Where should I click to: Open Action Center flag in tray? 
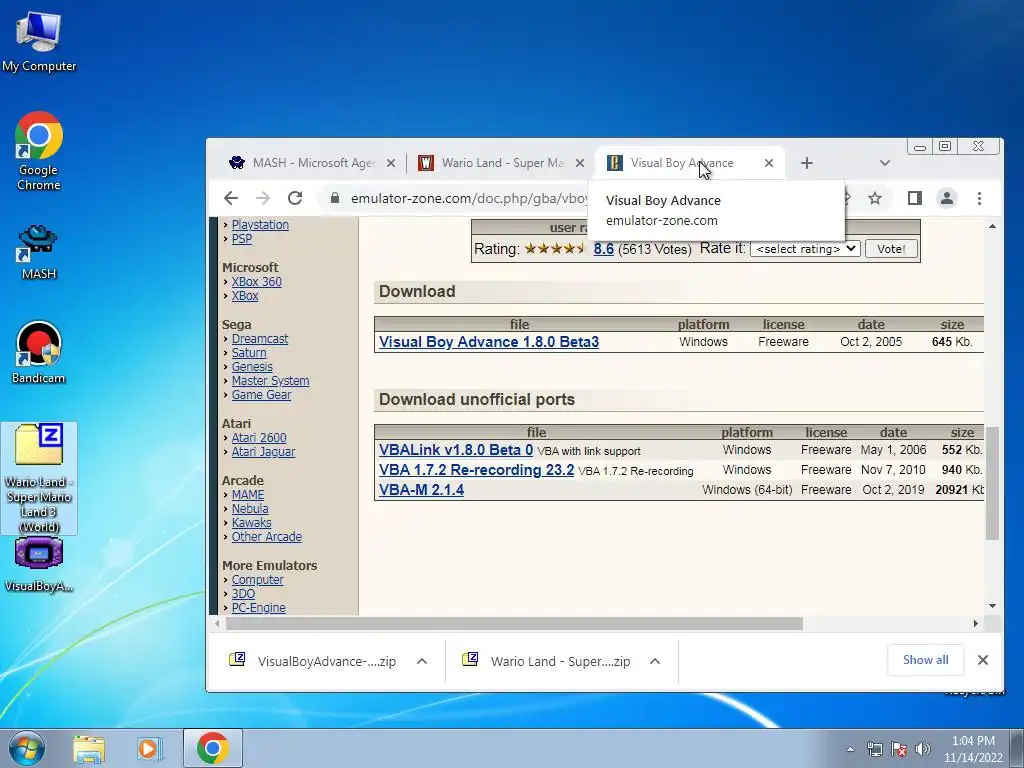pos(899,749)
